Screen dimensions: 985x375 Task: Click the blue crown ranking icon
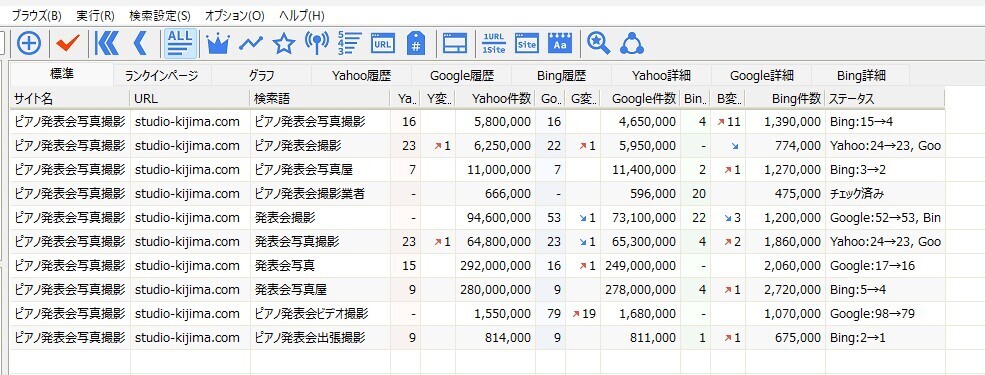[217, 43]
